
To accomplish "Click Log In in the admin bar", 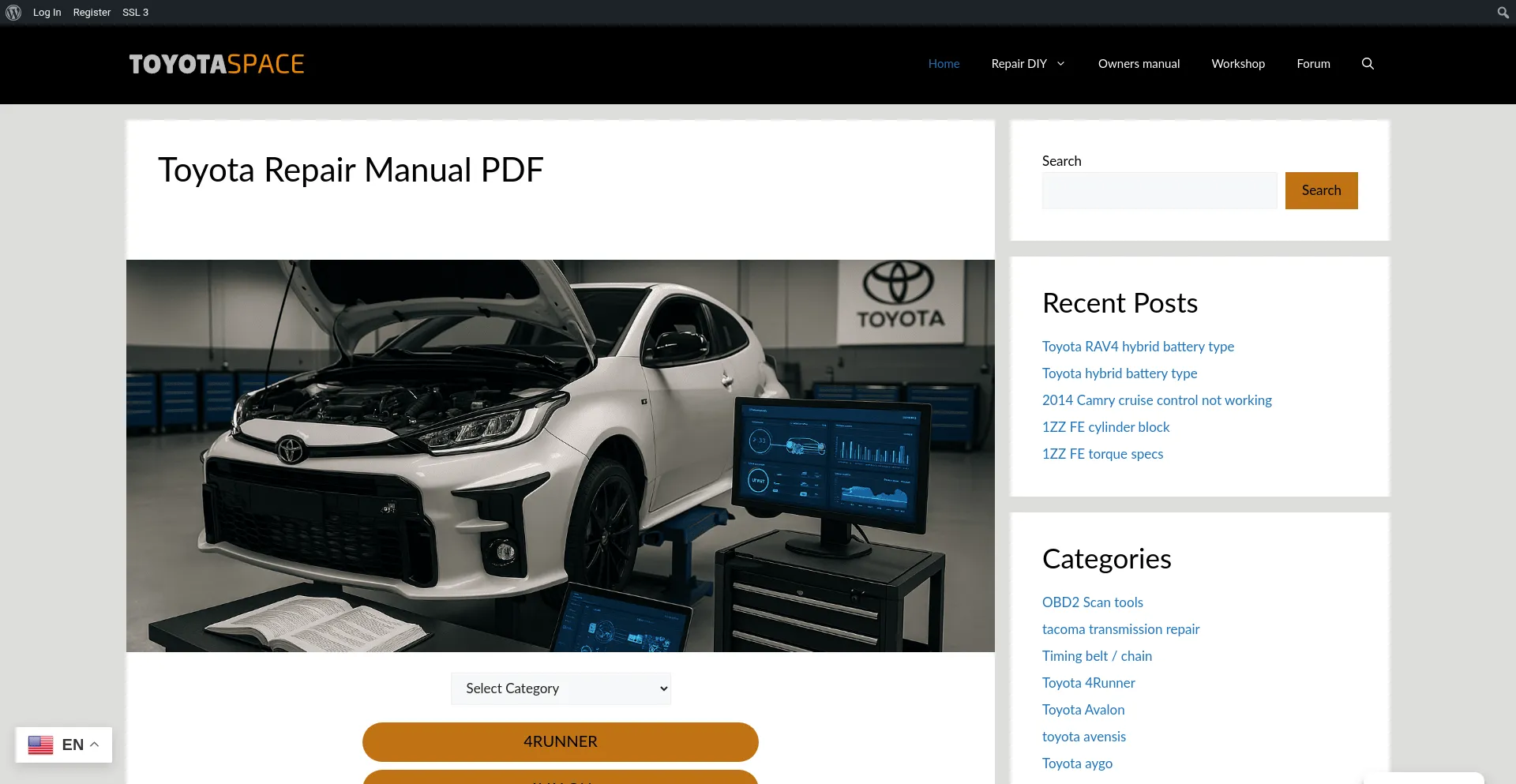I will click(47, 13).
